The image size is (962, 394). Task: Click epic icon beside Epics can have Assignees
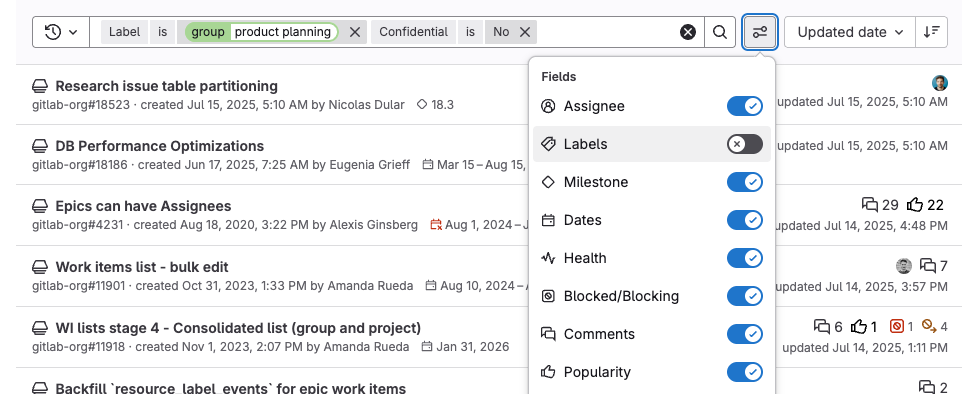tap(40, 206)
